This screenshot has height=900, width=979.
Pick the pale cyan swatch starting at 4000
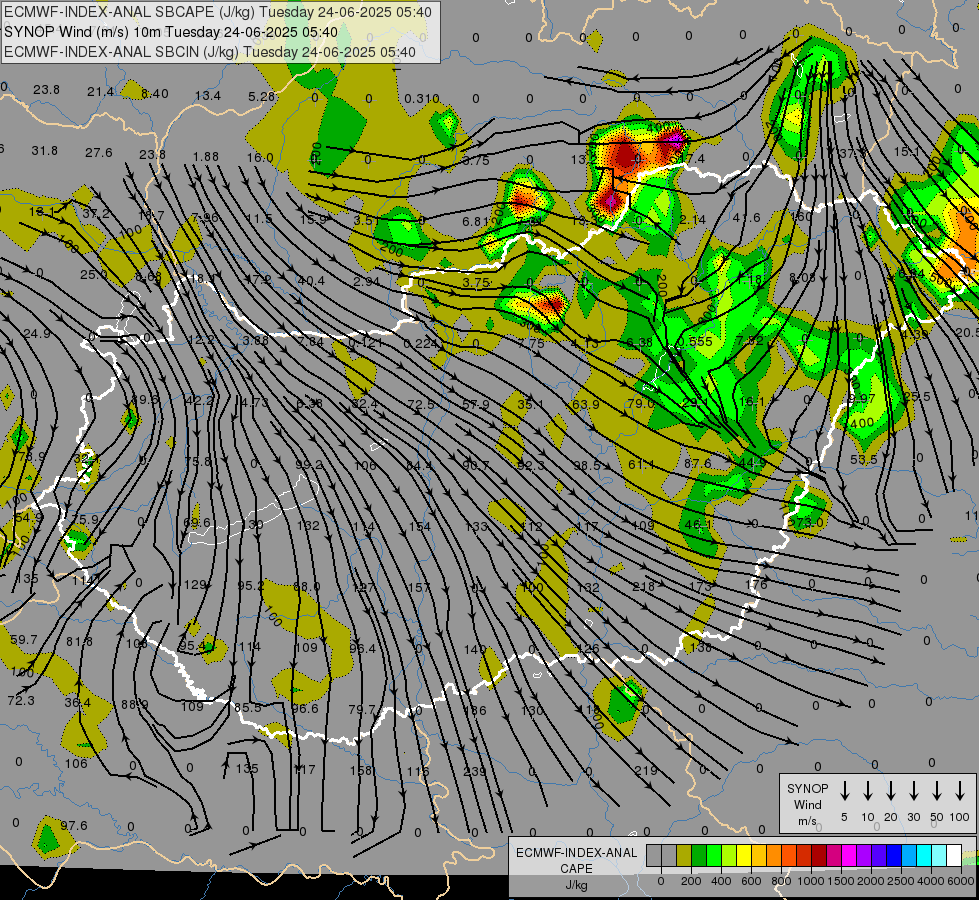tap(938, 856)
